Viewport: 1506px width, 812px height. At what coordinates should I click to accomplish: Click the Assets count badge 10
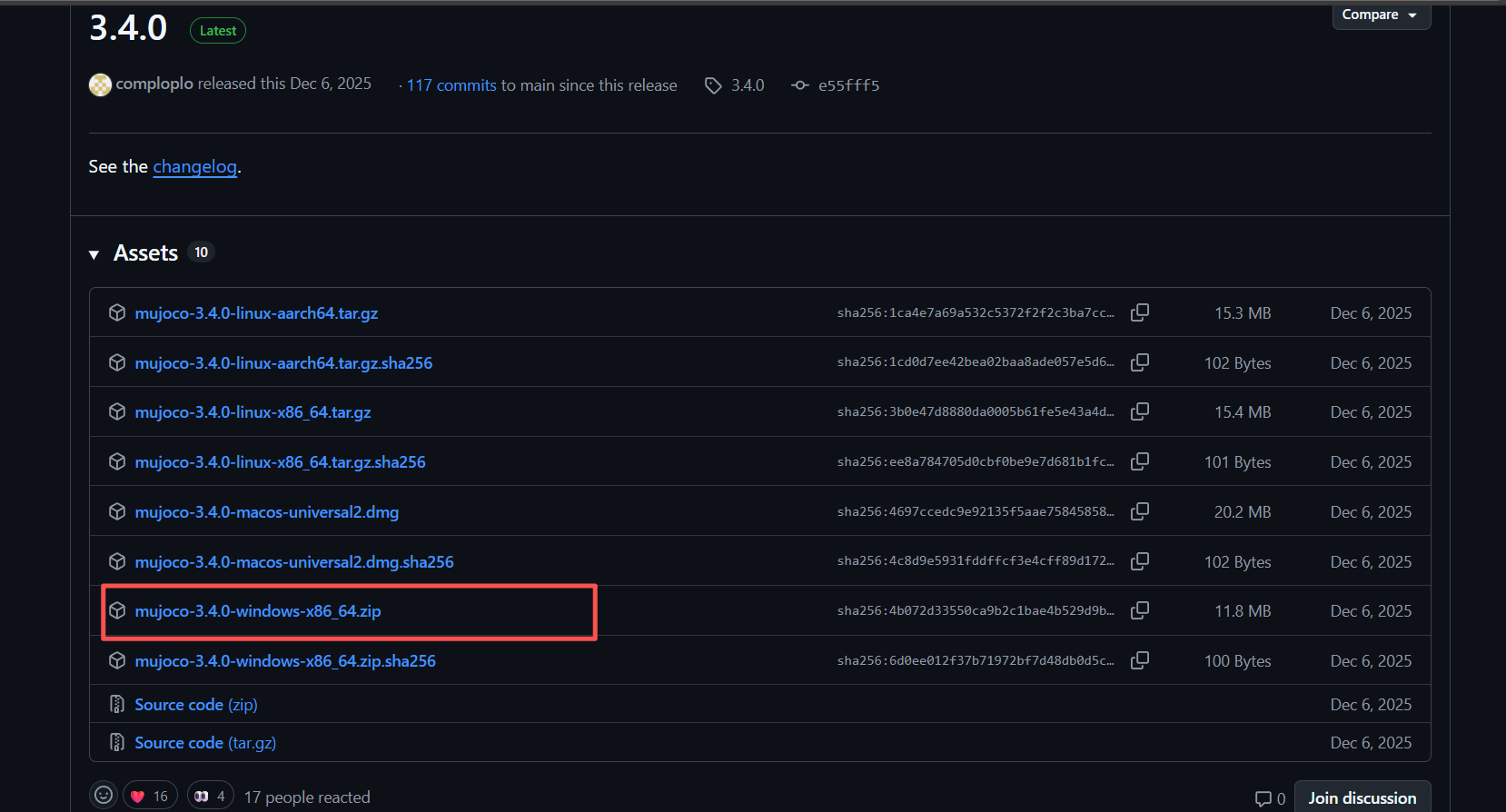(201, 253)
